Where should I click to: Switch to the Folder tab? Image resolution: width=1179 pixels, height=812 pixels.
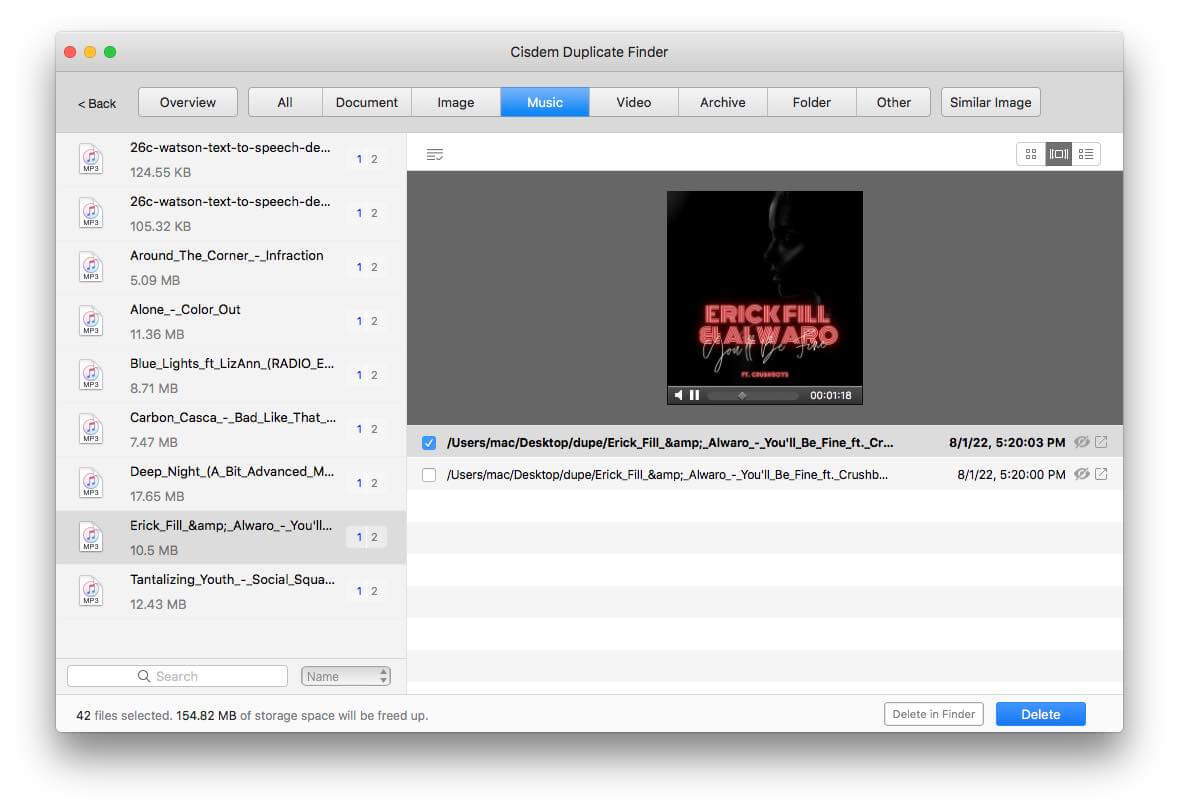coord(811,102)
